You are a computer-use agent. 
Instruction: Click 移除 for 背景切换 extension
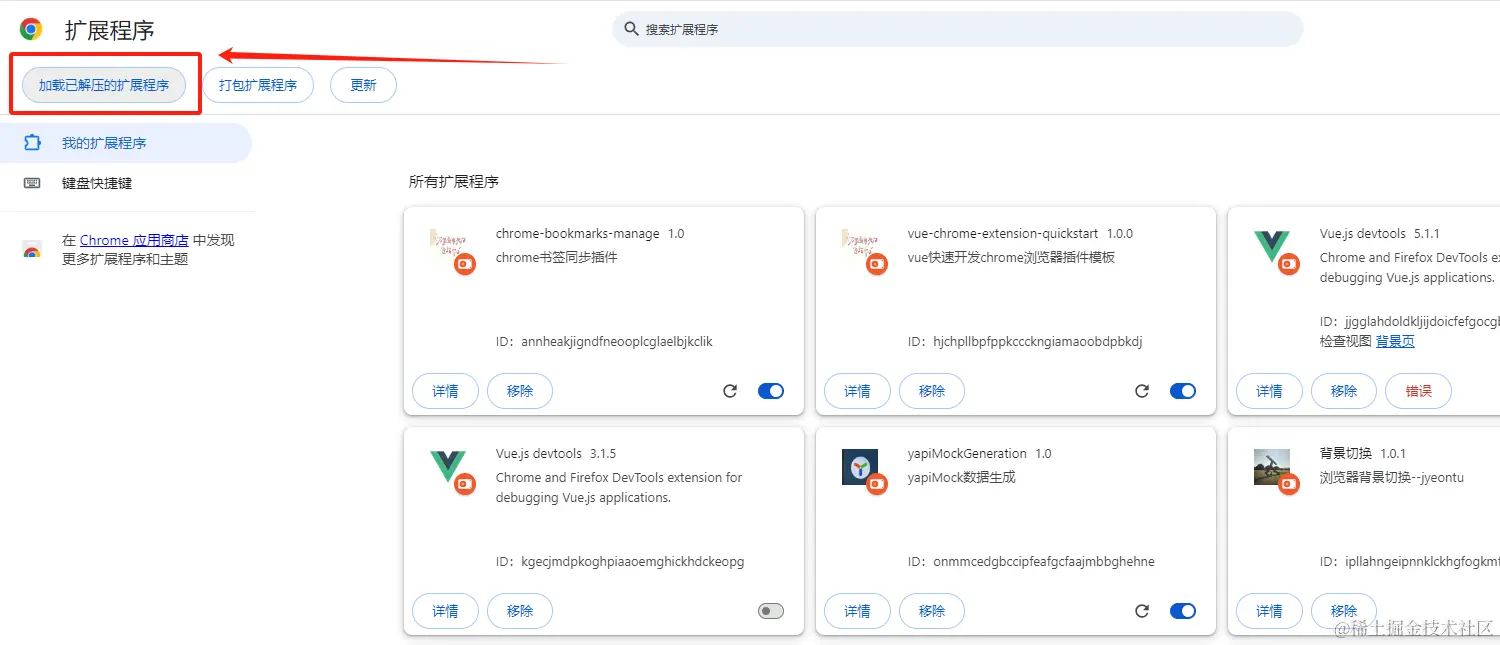click(1344, 611)
